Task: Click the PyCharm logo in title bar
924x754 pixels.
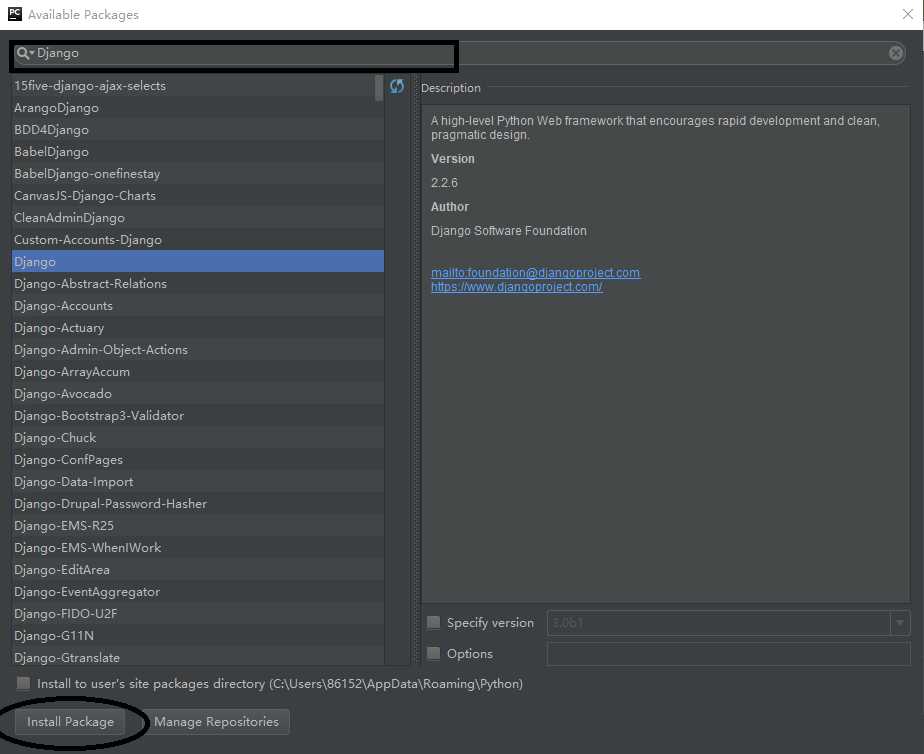Action: [x=15, y=14]
